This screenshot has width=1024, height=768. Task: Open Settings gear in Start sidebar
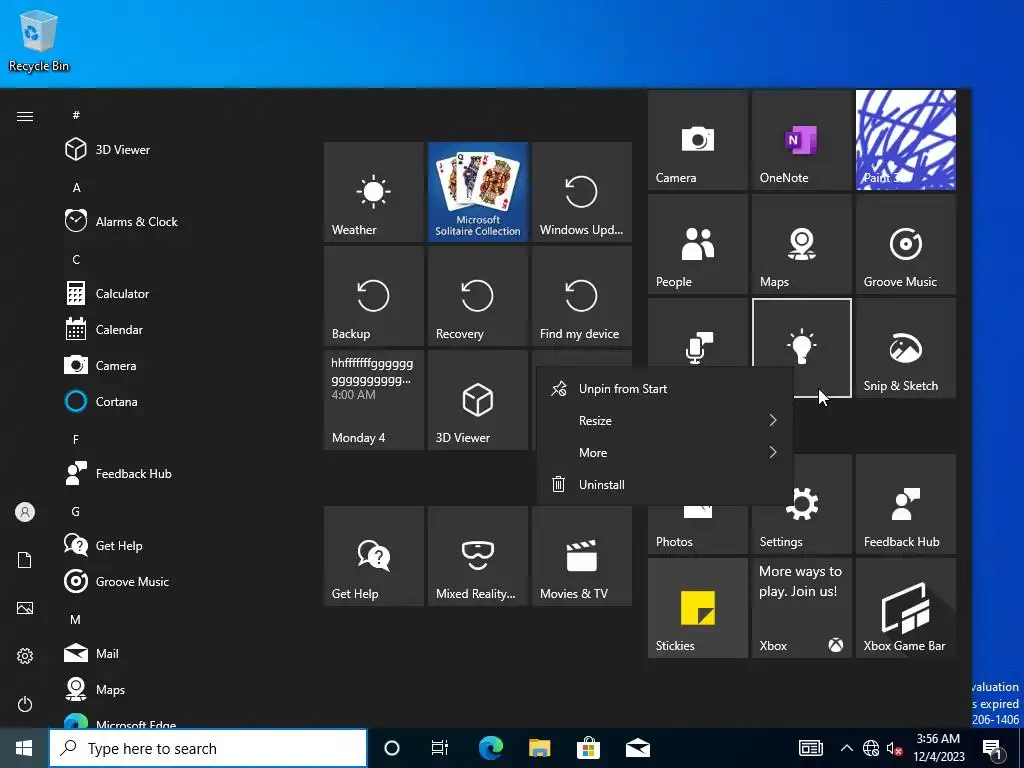(x=25, y=656)
